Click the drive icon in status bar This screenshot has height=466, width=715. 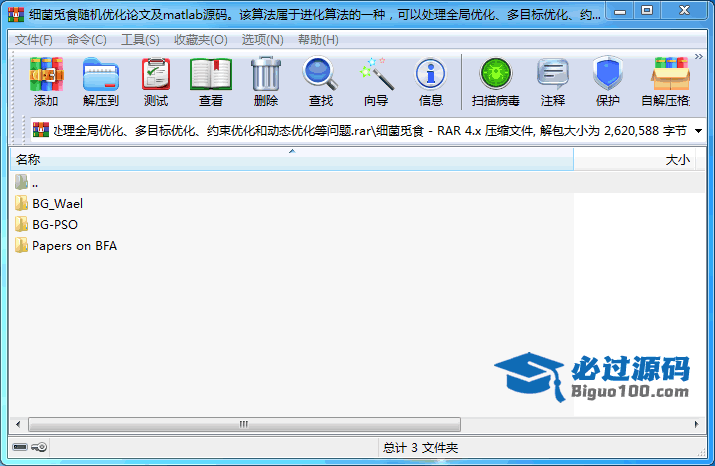click(20, 447)
